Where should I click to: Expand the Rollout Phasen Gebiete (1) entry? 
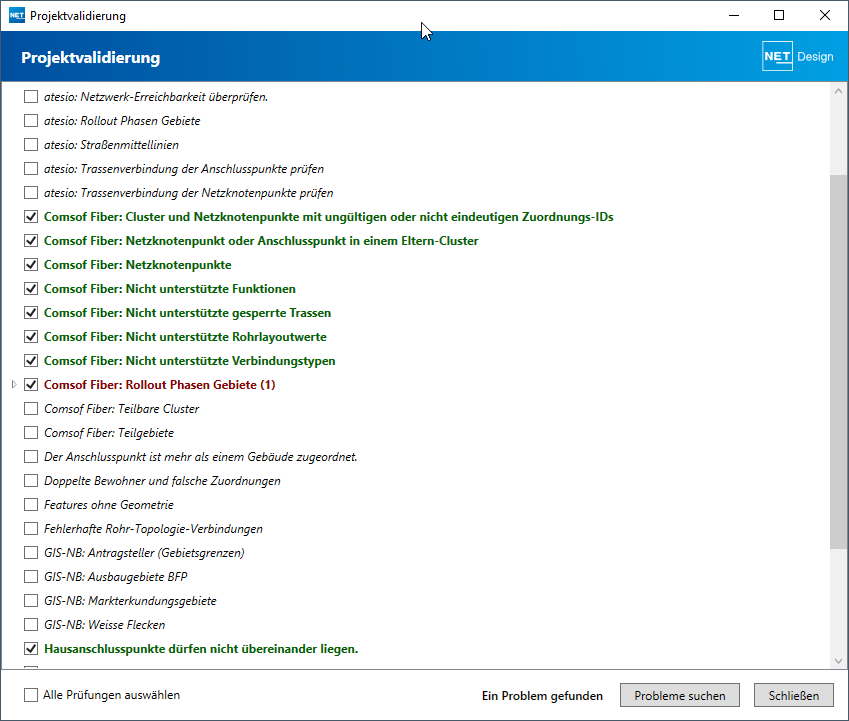(x=14, y=384)
